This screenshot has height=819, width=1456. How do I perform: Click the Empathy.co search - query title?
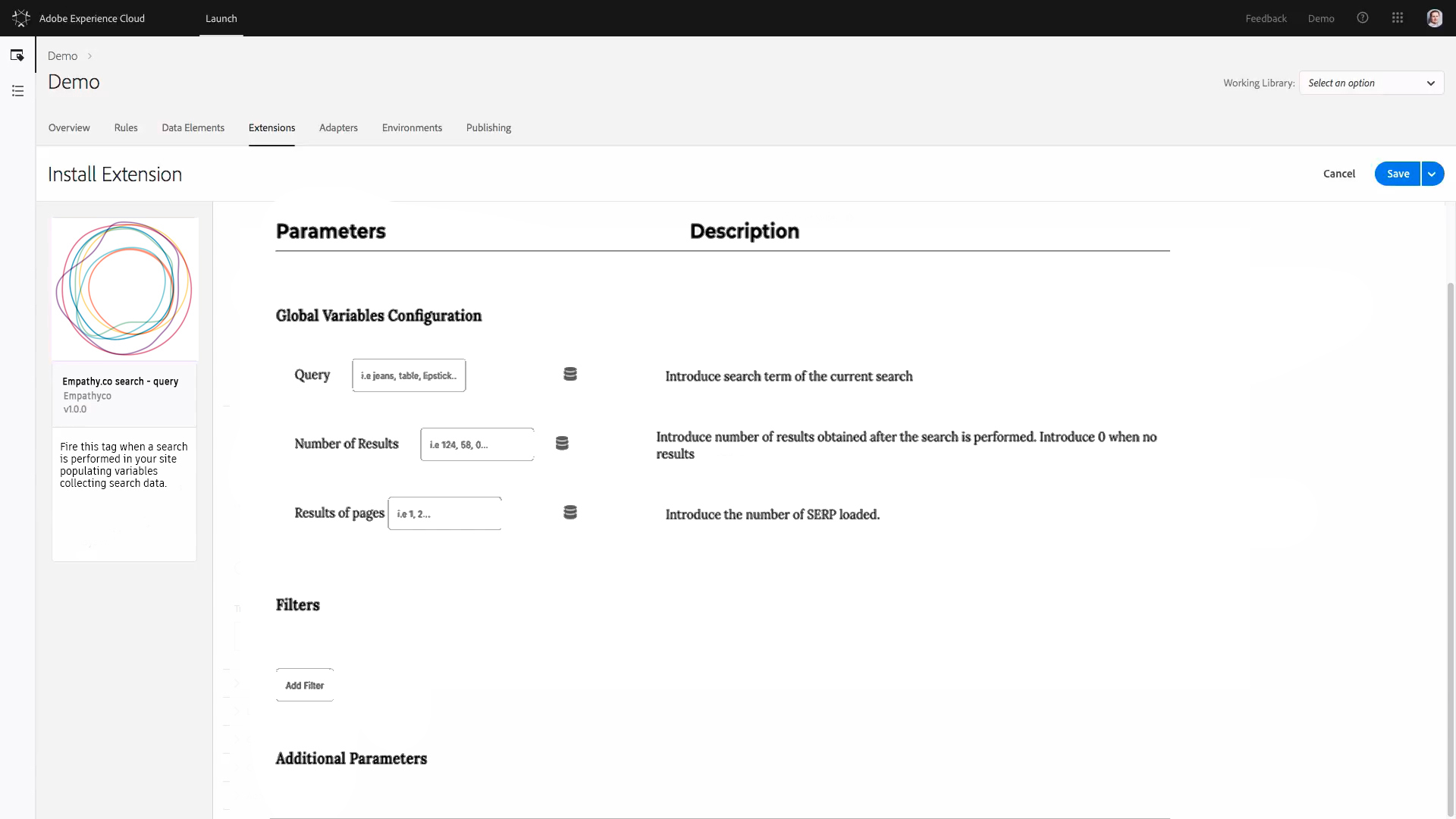point(121,381)
